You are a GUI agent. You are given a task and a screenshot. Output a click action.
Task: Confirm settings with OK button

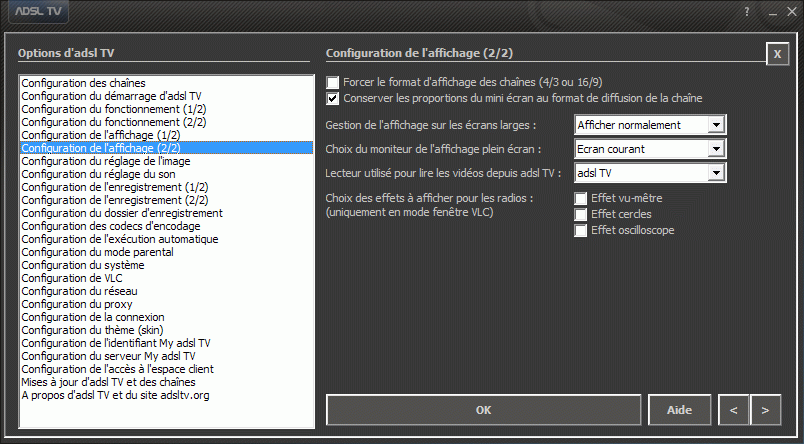[484, 410]
